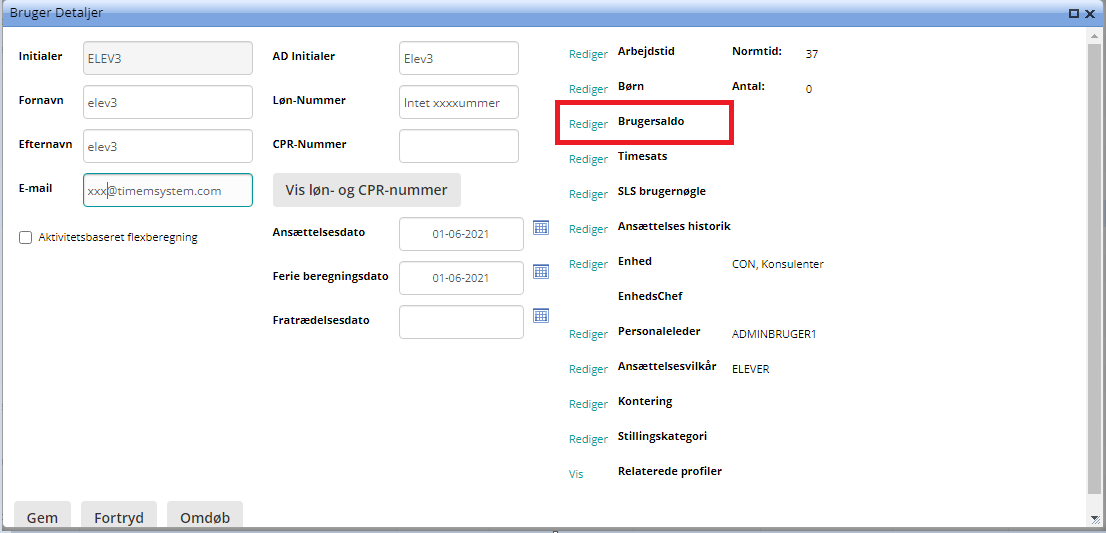Click the Omdøb button
This screenshot has width=1106, height=533.
tap(204, 517)
